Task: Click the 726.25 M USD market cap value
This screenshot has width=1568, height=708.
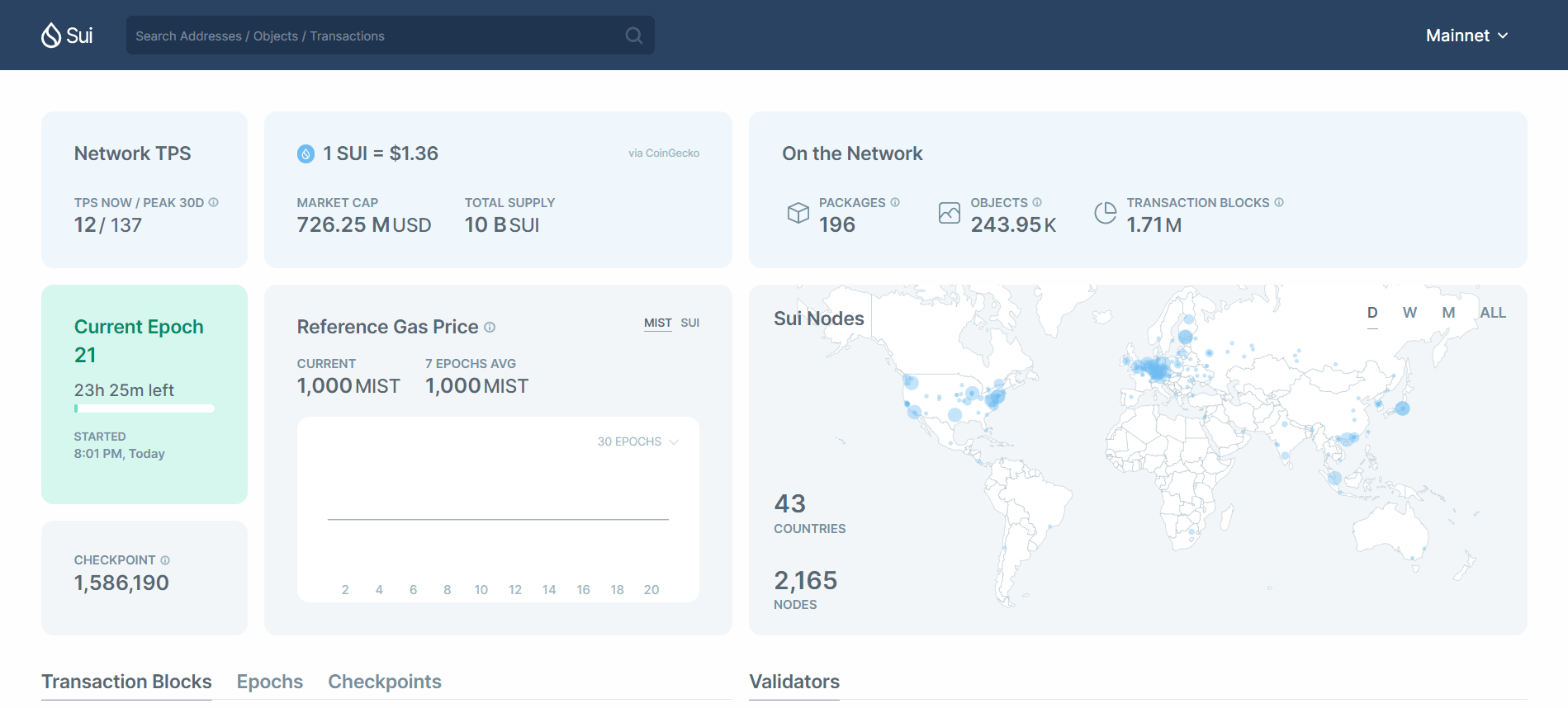Action: tap(364, 225)
